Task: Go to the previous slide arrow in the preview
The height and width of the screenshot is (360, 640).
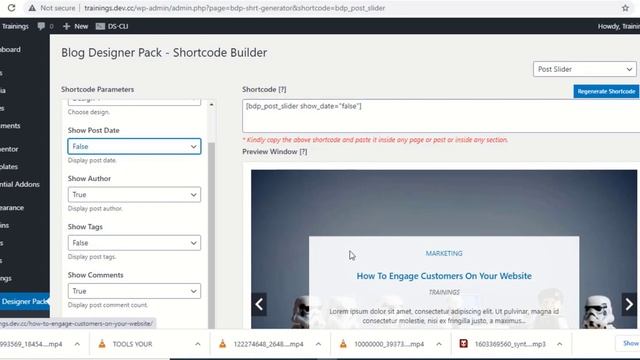Action: tap(259, 304)
